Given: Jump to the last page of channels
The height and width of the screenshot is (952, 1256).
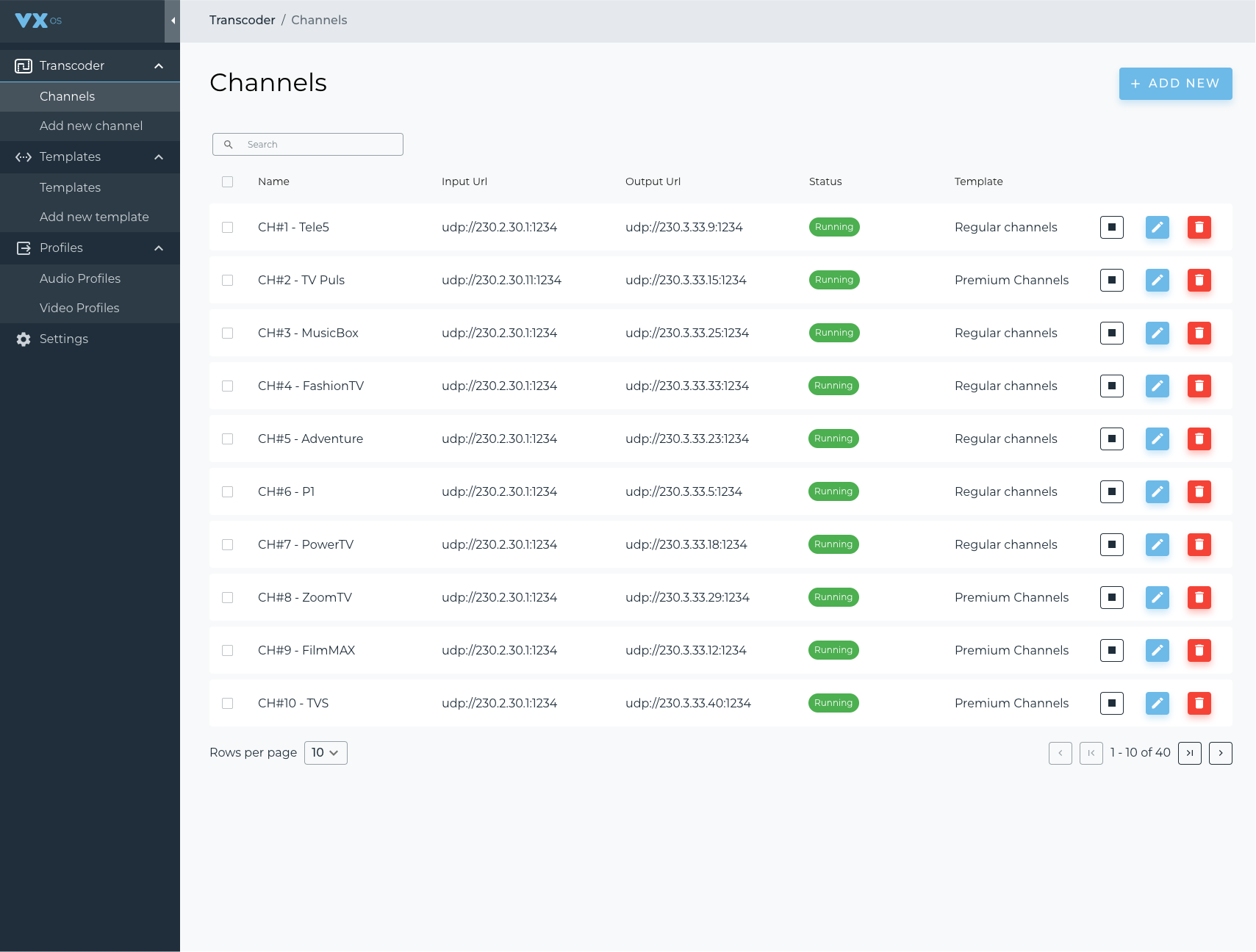Looking at the screenshot, I should [x=1189, y=753].
